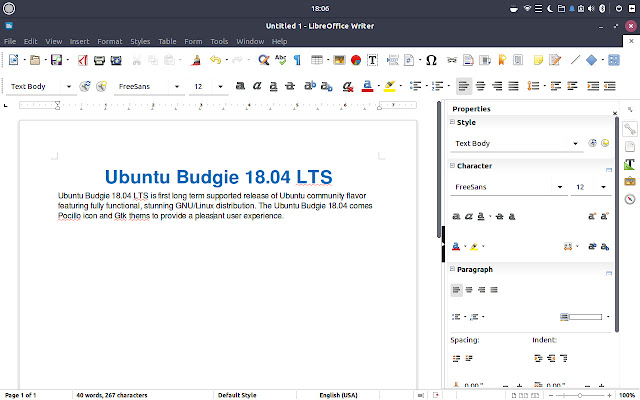Viewport: 640px width, 400px height.
Task: Click English (USA) language in status bar
Action: [x=338, y=395]
